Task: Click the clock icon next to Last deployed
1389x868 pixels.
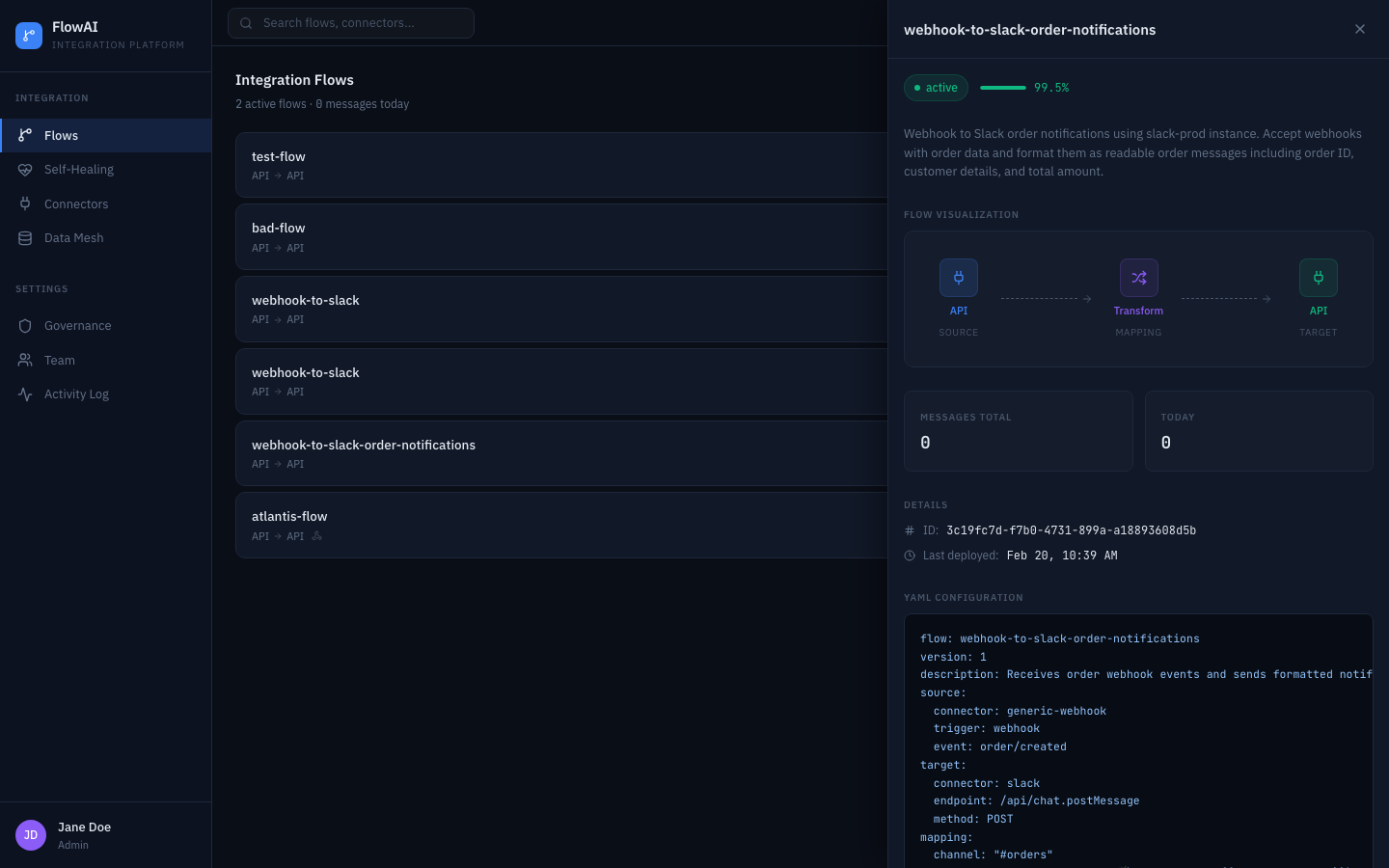Action: 909,555
